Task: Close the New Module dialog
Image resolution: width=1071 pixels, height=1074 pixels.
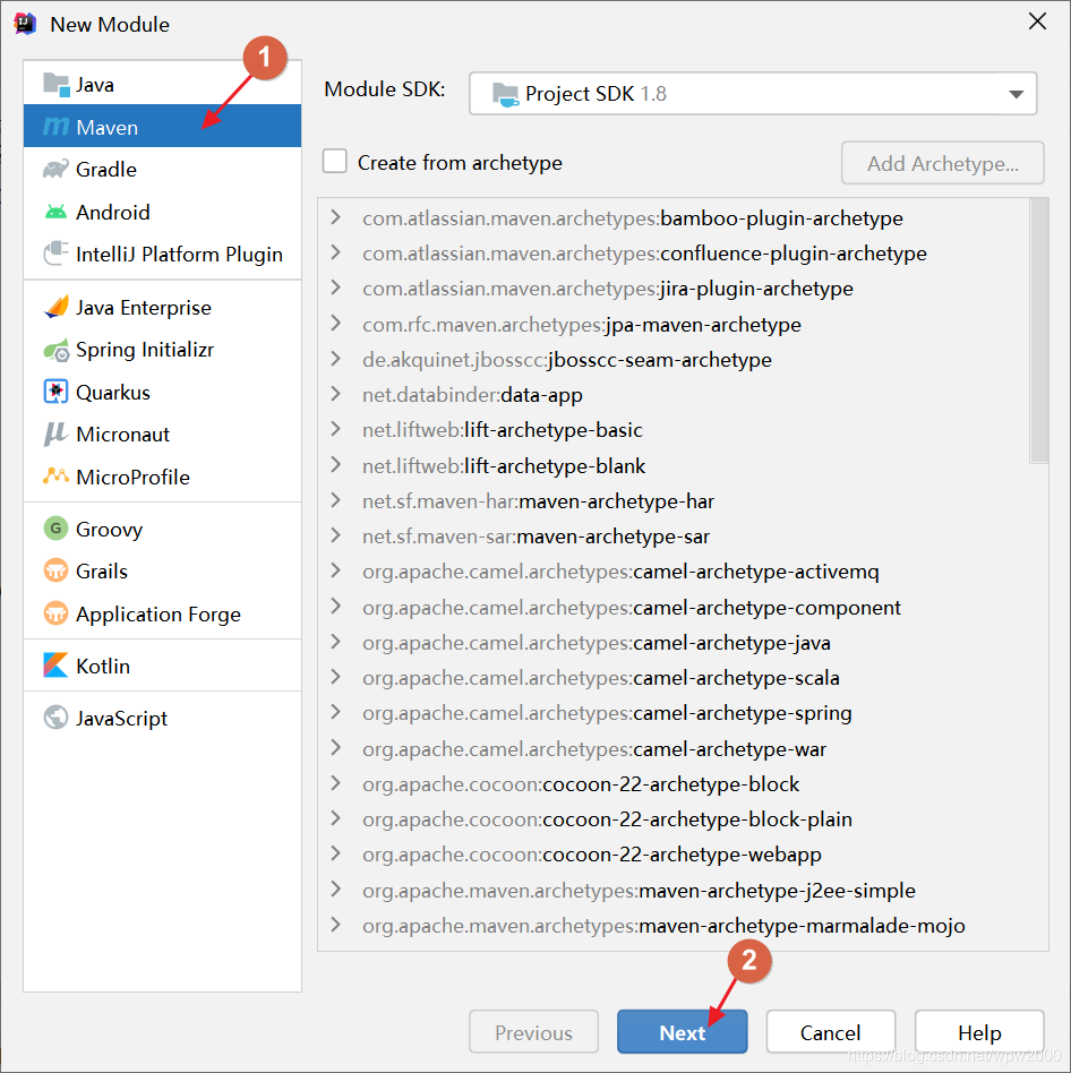Action: pos(1037,21)
